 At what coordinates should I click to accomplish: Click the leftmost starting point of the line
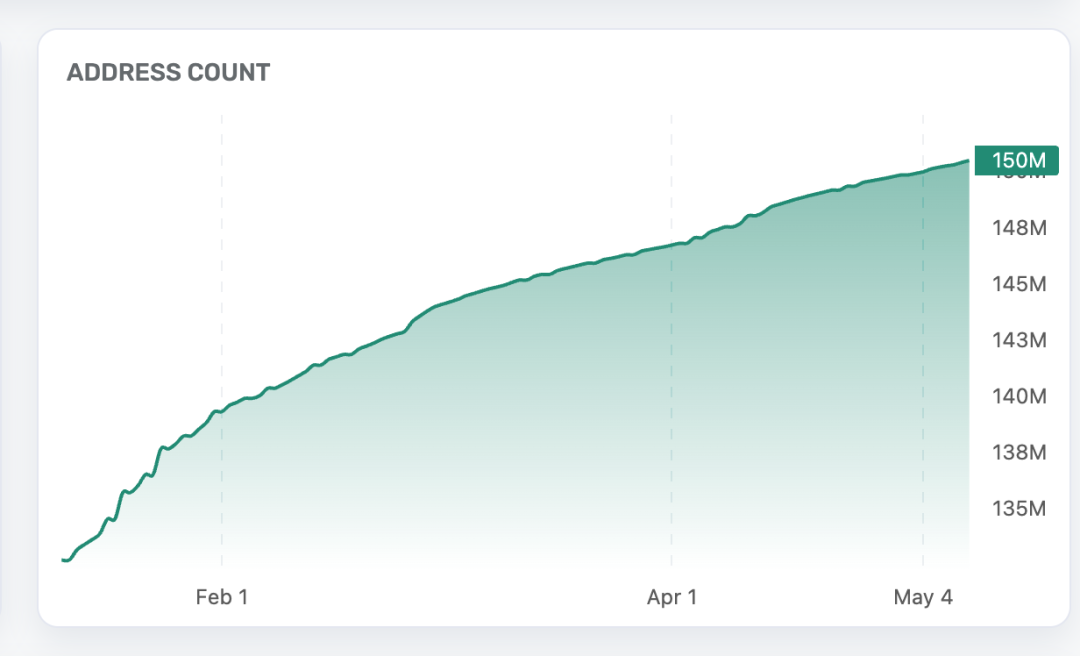click(64, 560)
